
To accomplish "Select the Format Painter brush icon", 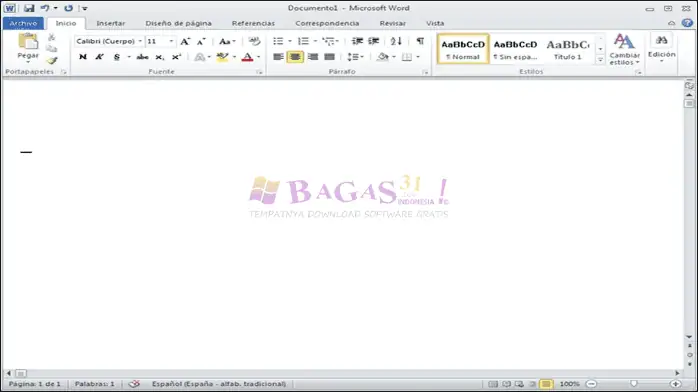I will pyautogui.click(x=52, y=60).
